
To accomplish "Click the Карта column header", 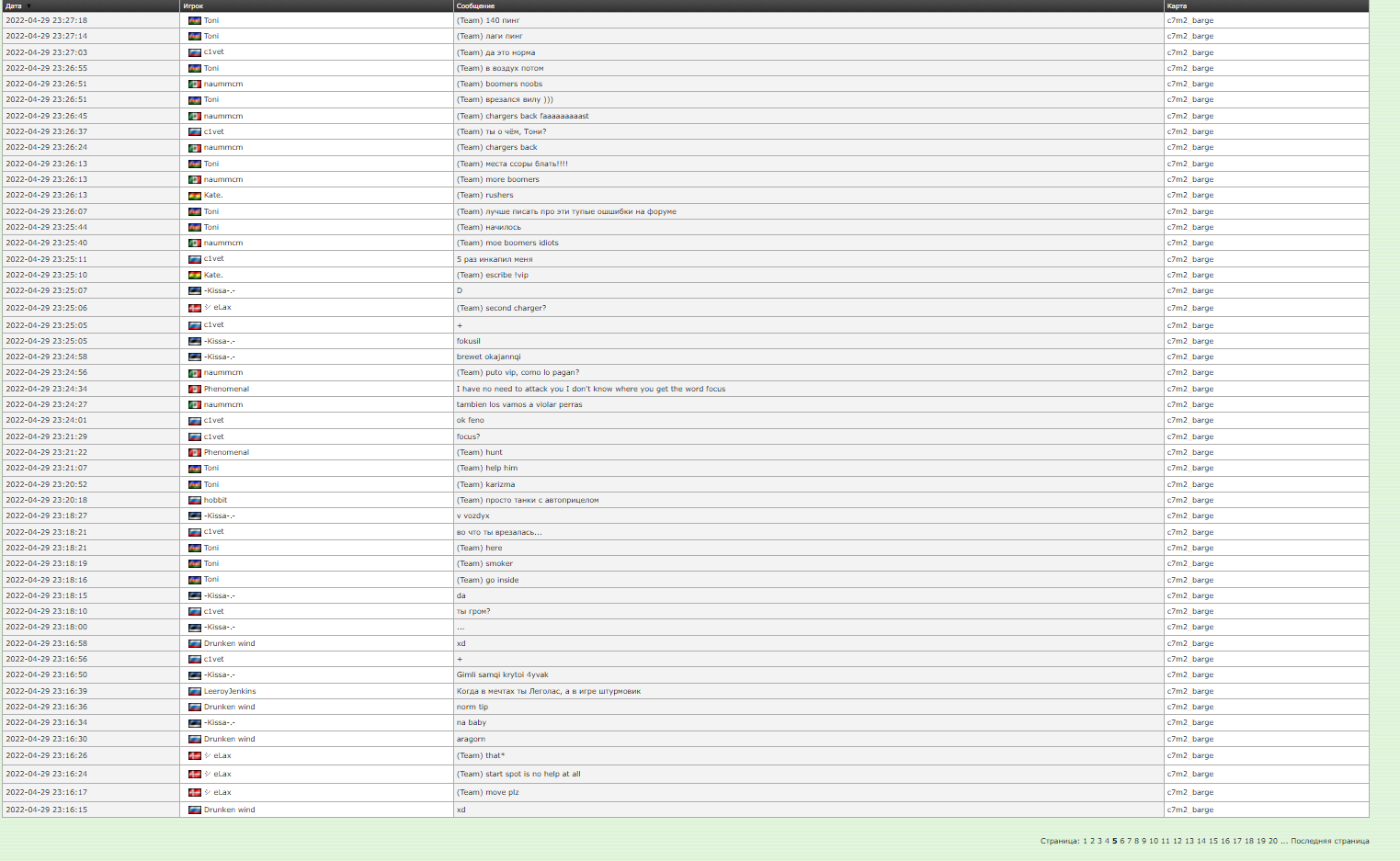I will point(1177,6).
